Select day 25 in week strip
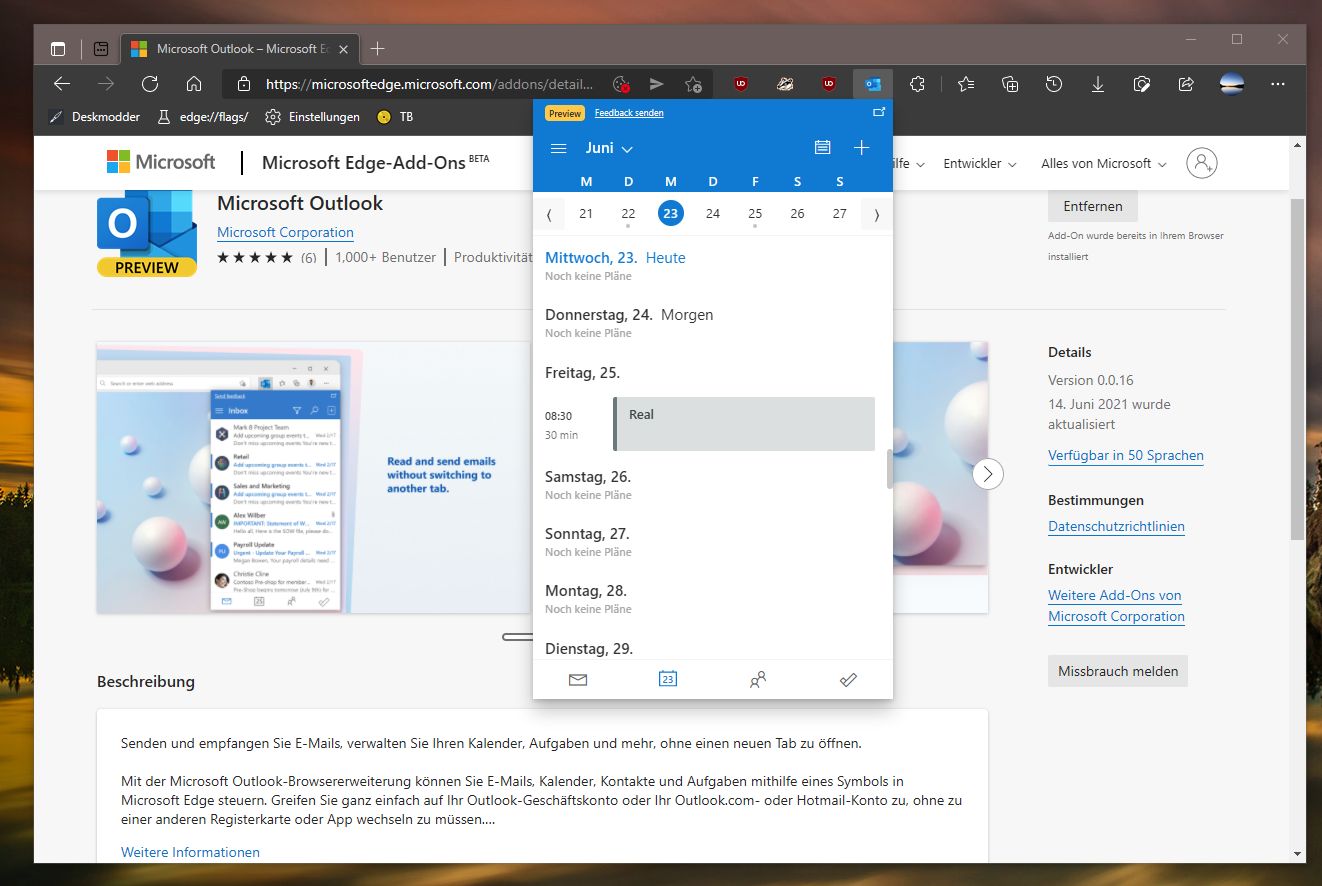 tap(755, 214)
